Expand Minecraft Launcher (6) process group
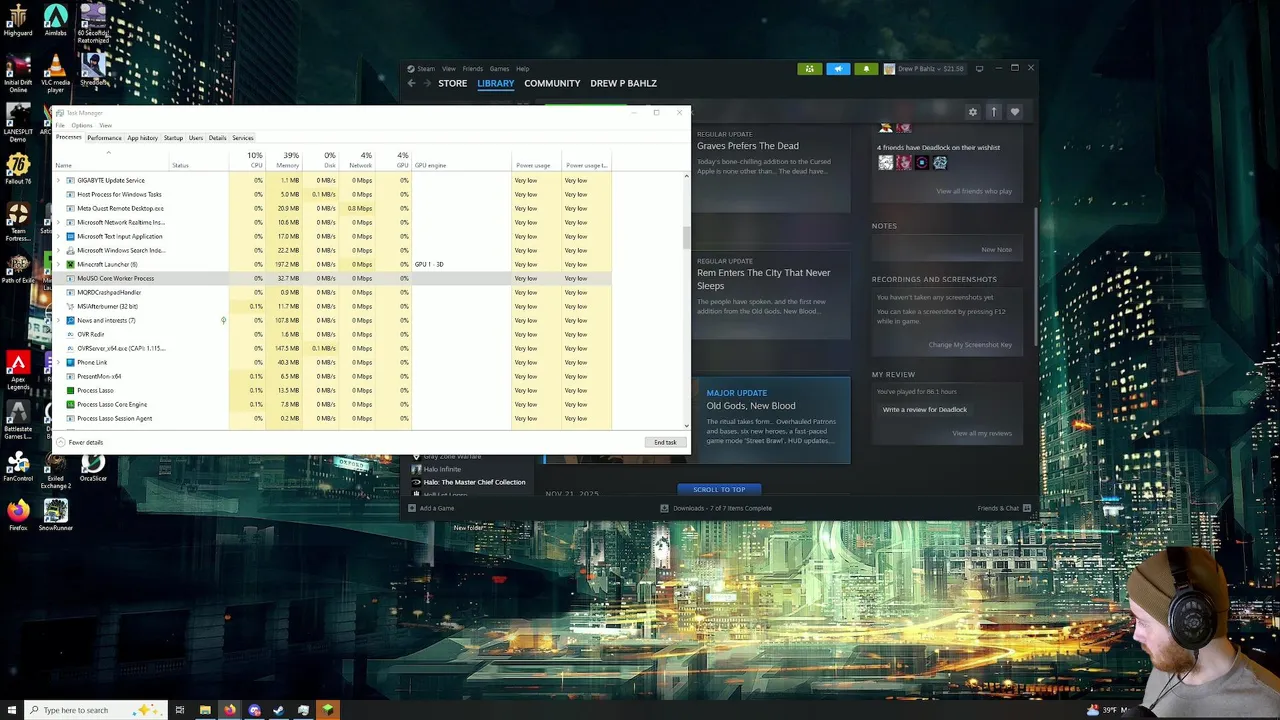The image size is (1280, 720). coord(58,264)
